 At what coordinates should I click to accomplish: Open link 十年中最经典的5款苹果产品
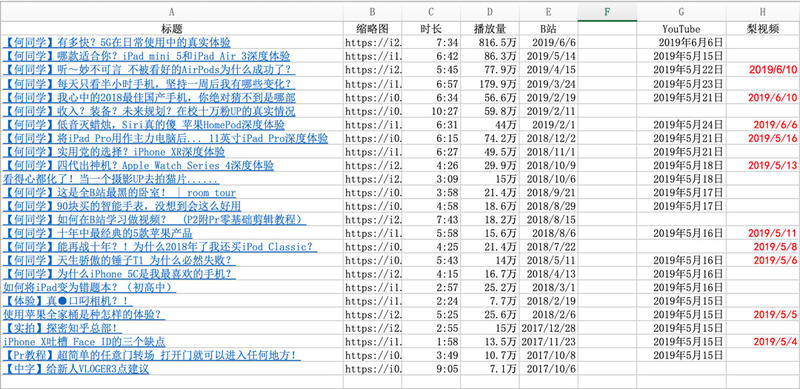click(97, 233)
